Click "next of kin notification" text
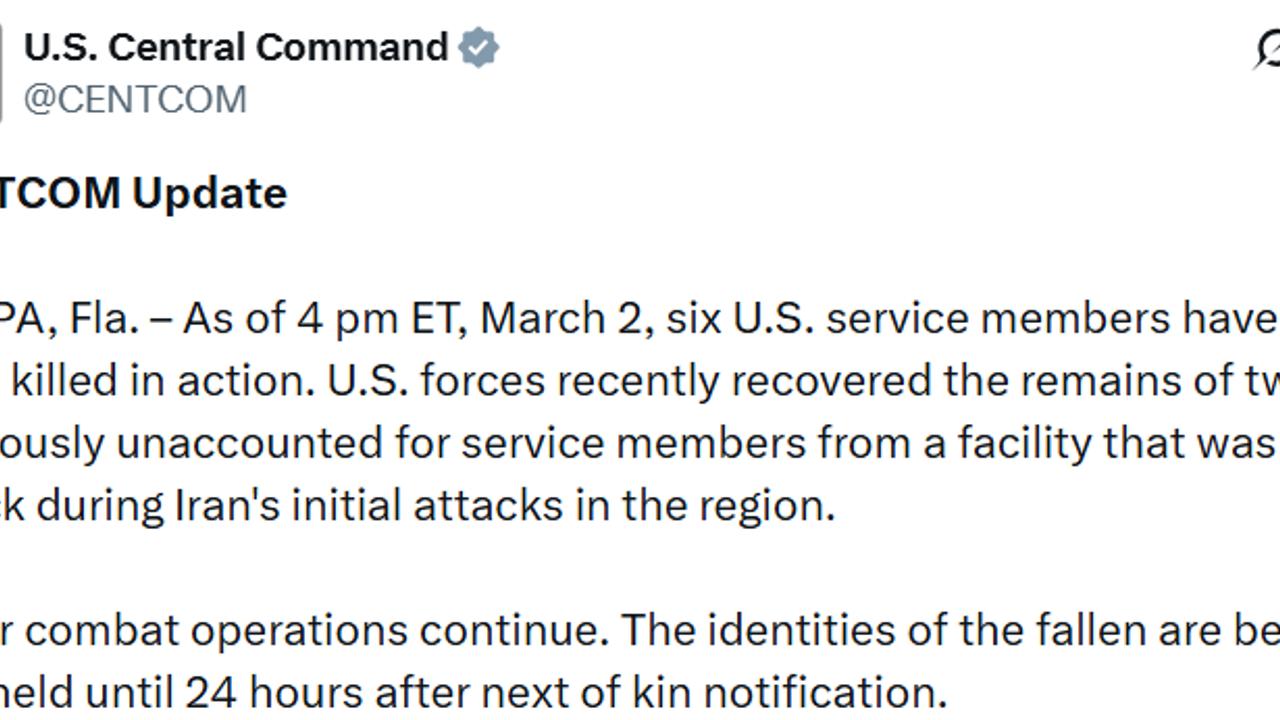 point(713,692)
